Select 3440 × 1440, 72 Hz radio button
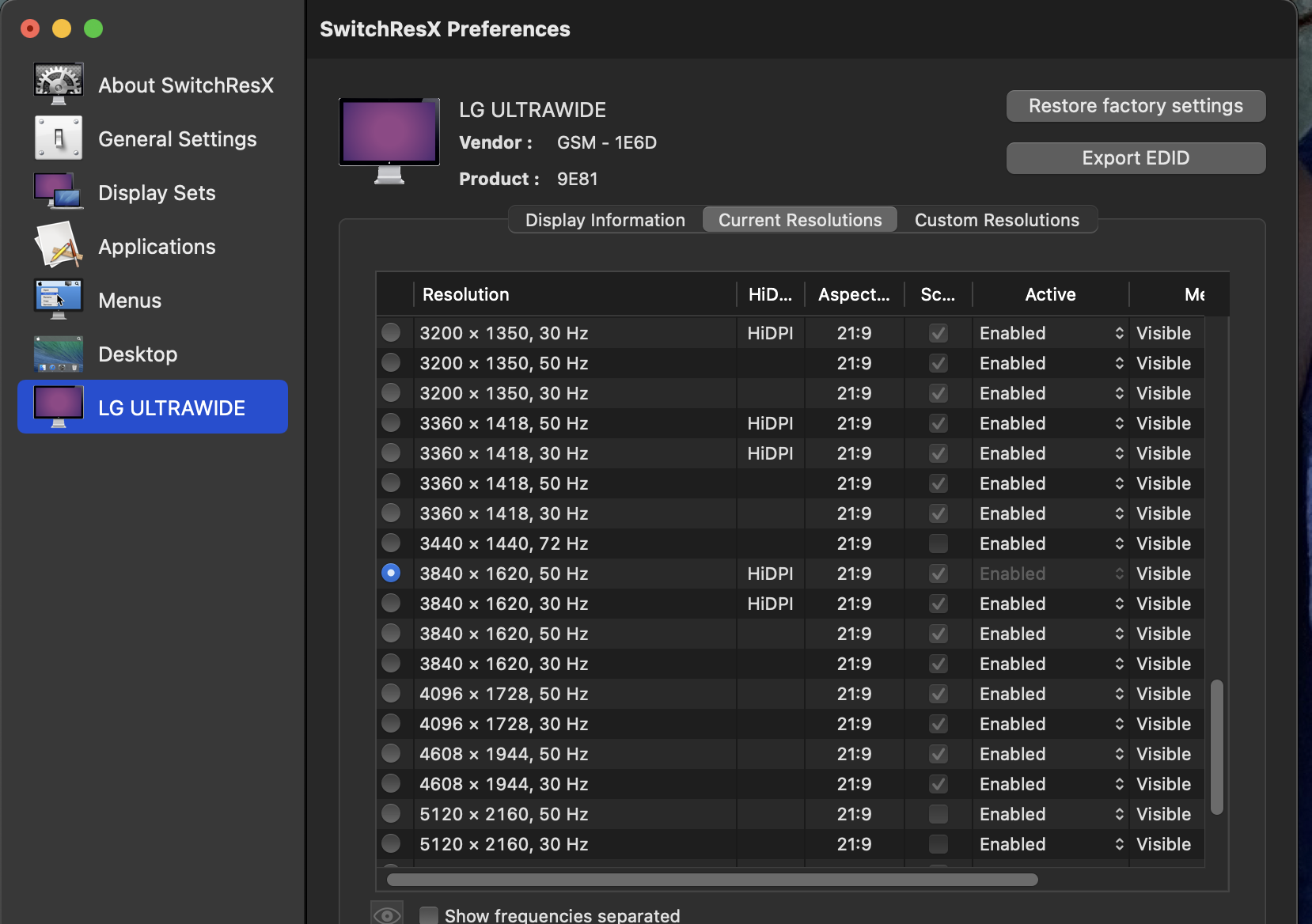The width and height of the screenshot is (1312, 924). point(391,543)
